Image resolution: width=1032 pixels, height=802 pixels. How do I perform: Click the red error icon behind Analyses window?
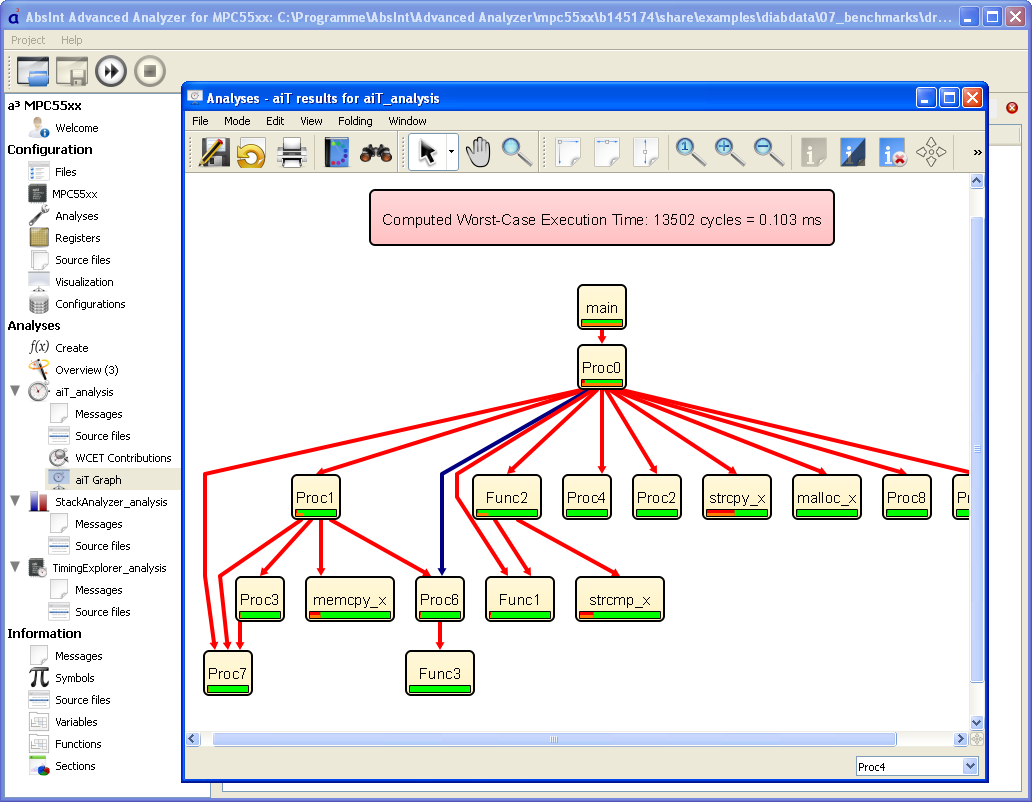(1012, 108)
